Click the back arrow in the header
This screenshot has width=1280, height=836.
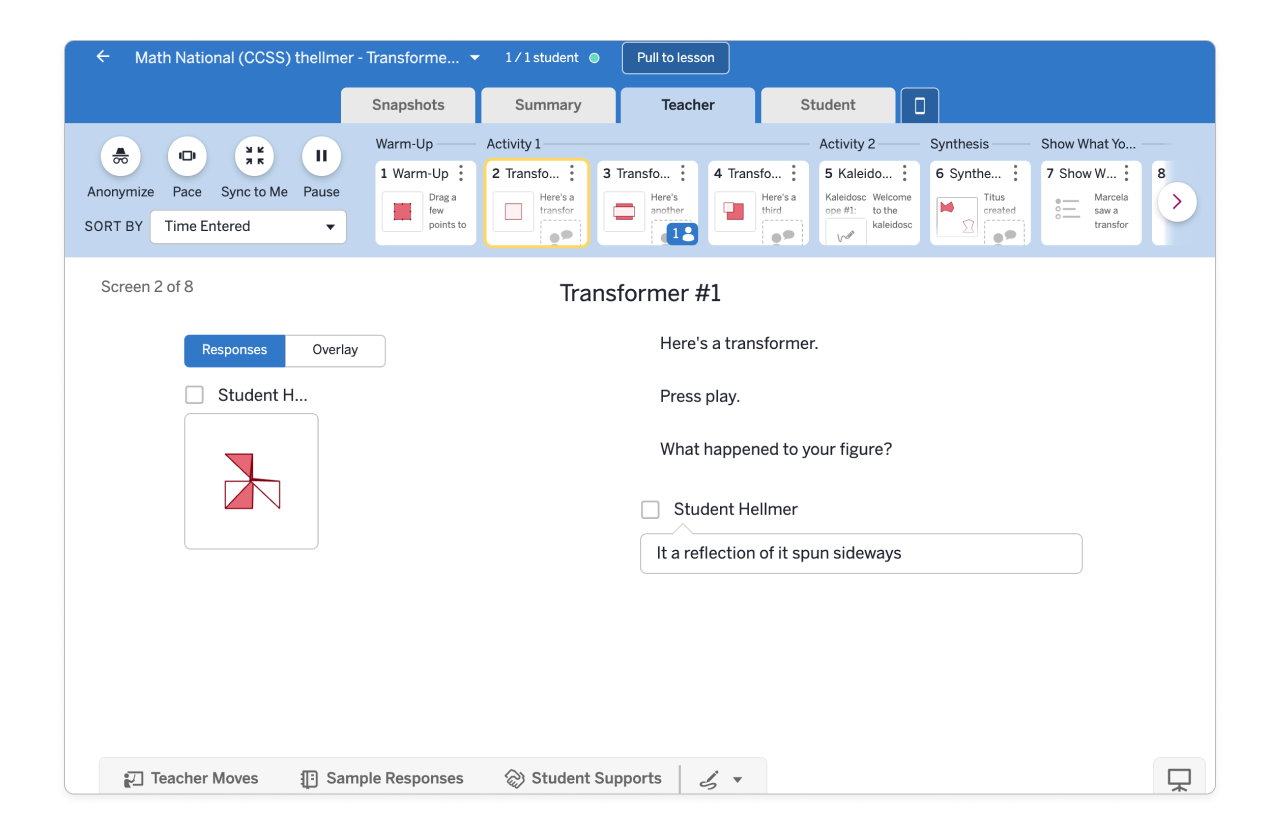102,57
